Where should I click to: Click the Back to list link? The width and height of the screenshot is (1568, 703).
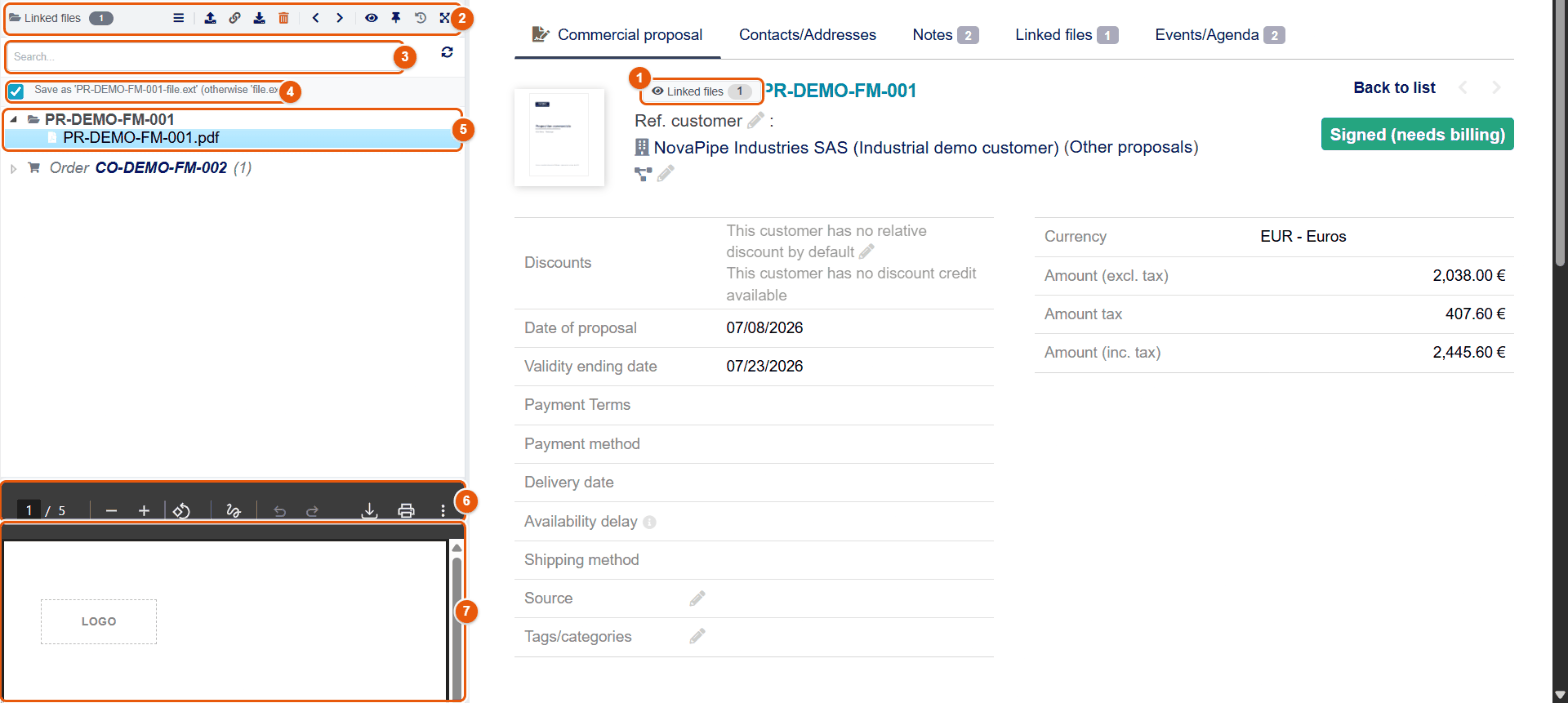click(x=1394, y=88)
